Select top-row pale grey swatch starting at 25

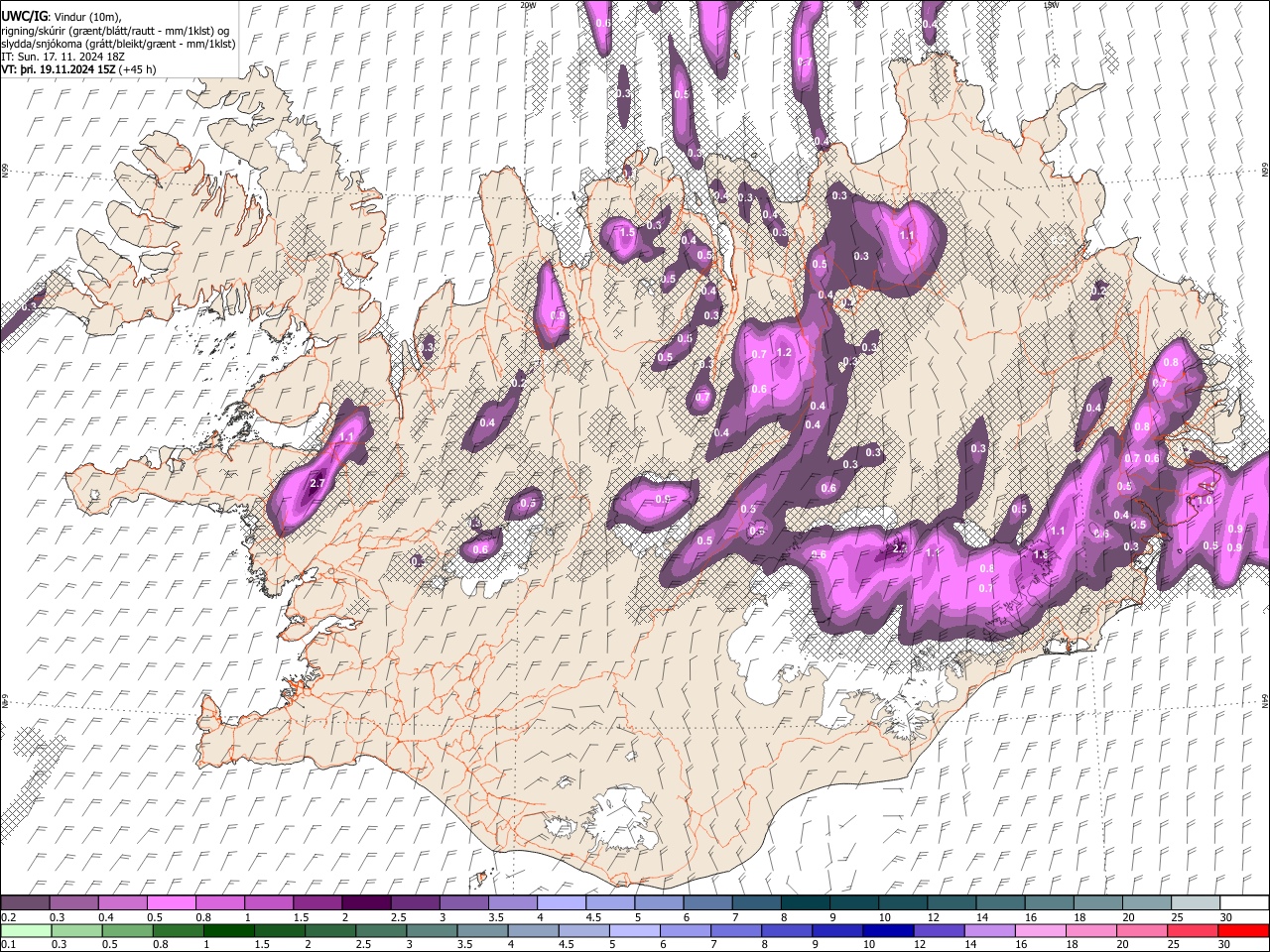pos(1196,902)
